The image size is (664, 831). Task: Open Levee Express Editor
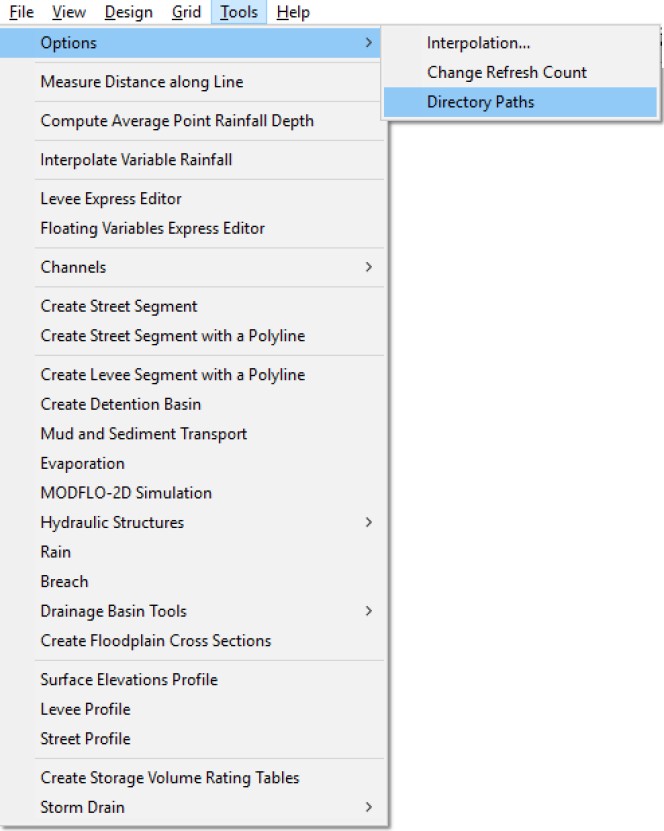pyautogui.click(x=110, y=199)
